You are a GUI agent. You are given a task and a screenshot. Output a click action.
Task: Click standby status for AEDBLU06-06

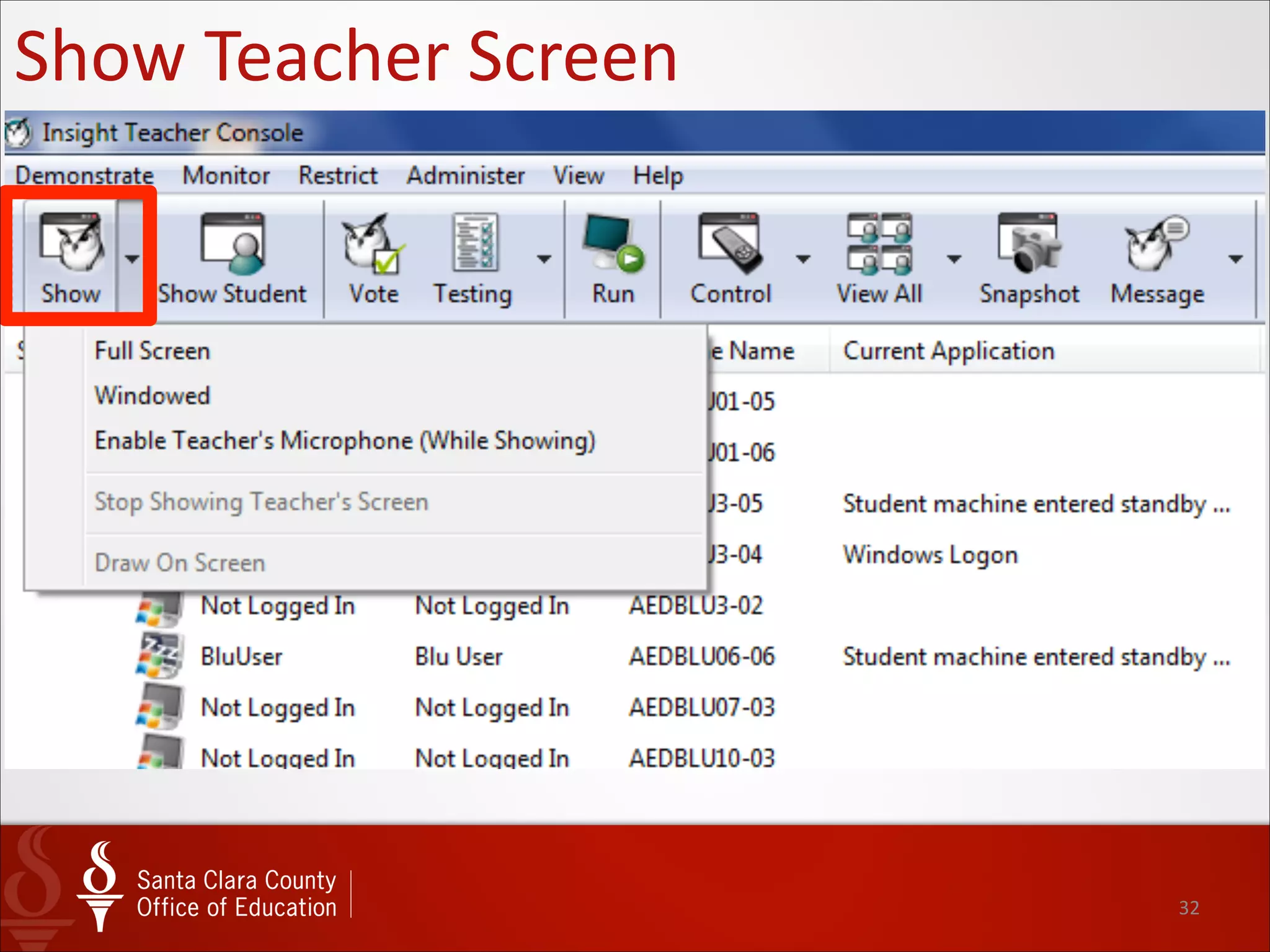pos(1036,657)
